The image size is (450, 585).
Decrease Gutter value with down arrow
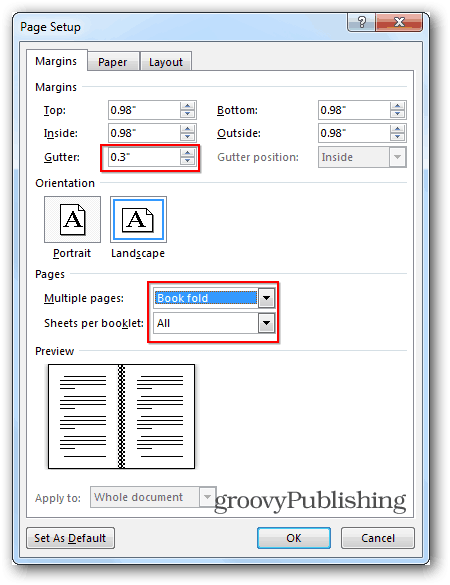pos(187,161)
